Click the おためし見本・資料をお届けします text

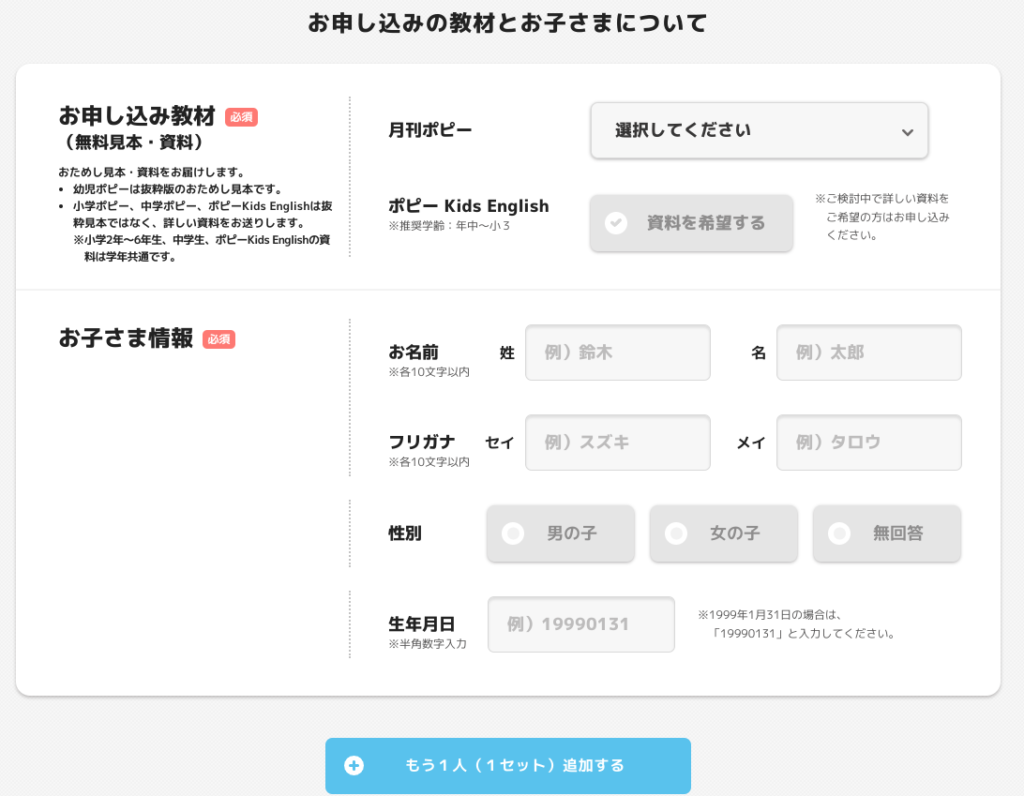[152, 172]
